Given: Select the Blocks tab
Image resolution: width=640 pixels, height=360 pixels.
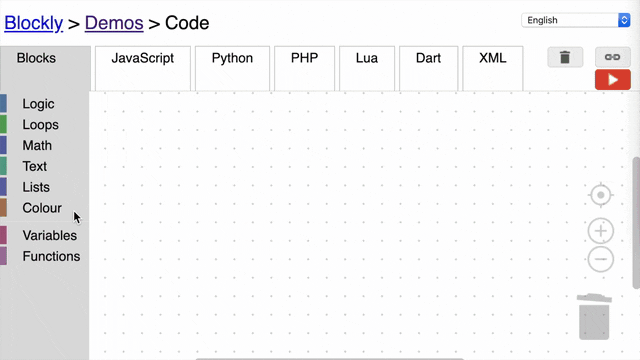Looking at the screenshot, I should [x=36, y=58].
